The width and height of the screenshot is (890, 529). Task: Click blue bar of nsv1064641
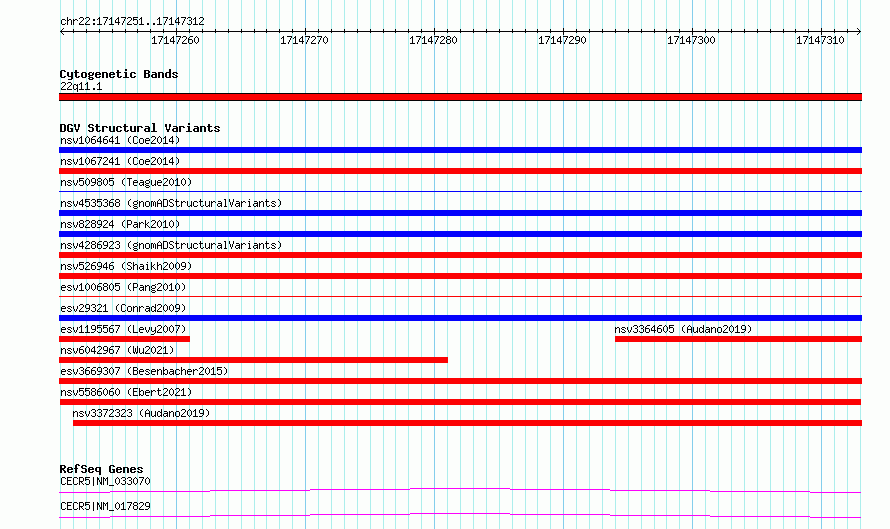click(460, 150)
